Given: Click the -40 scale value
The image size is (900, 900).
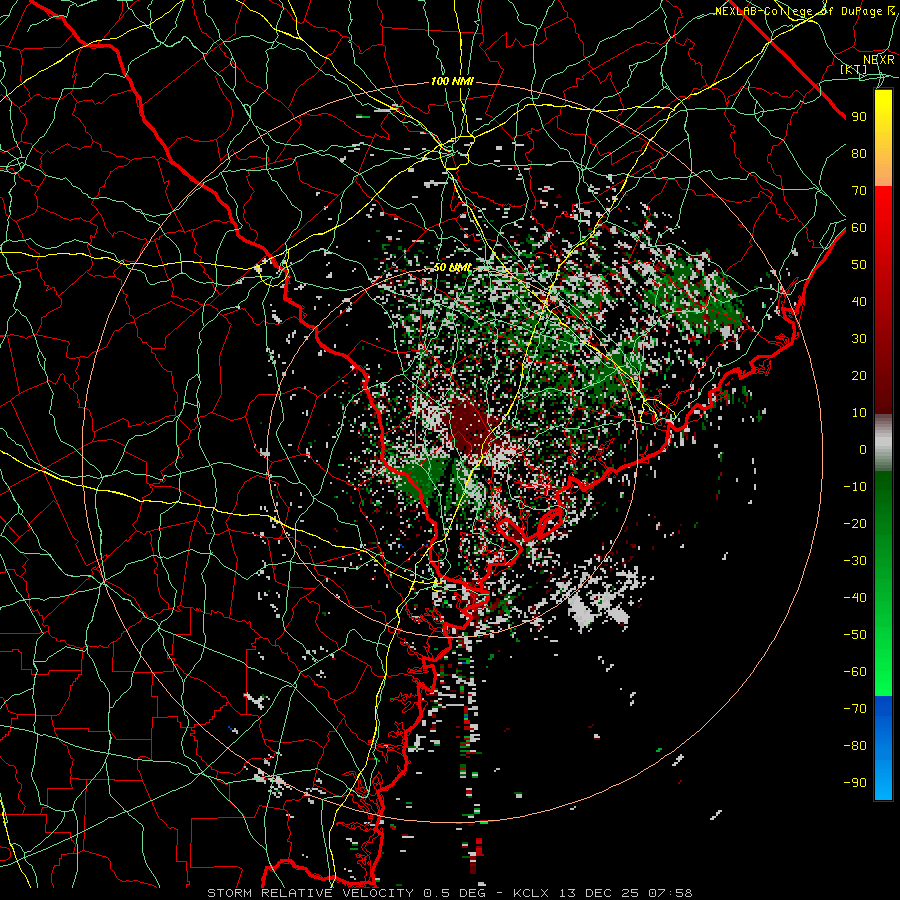Looking at the screenshot, I should [855, 598].
